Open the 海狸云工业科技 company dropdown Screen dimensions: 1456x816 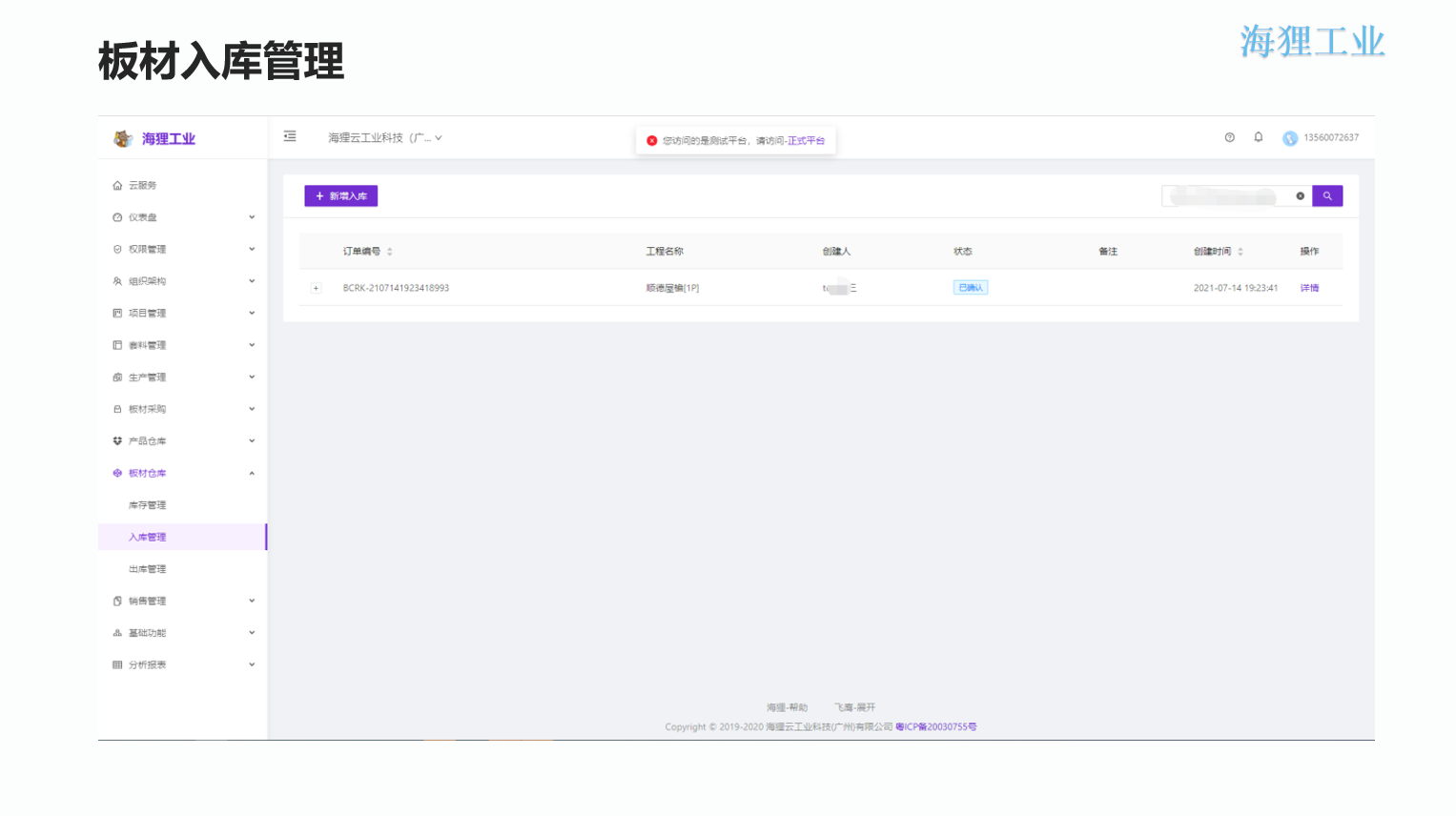385,138
